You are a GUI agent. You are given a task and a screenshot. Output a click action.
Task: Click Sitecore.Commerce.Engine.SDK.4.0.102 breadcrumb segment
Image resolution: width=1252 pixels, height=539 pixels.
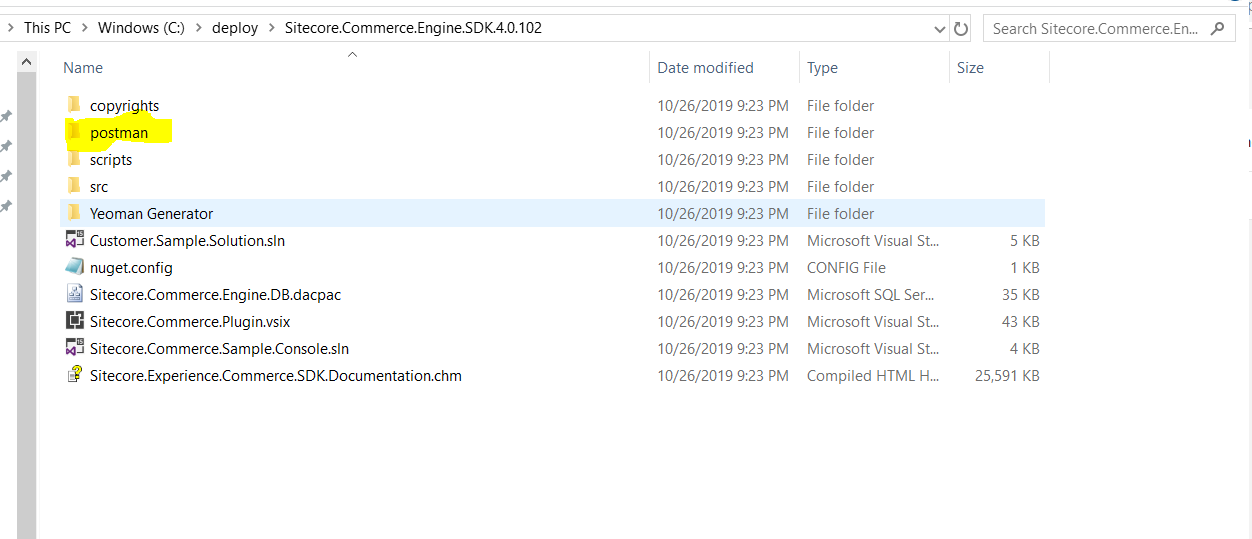[x=413, y=28]
